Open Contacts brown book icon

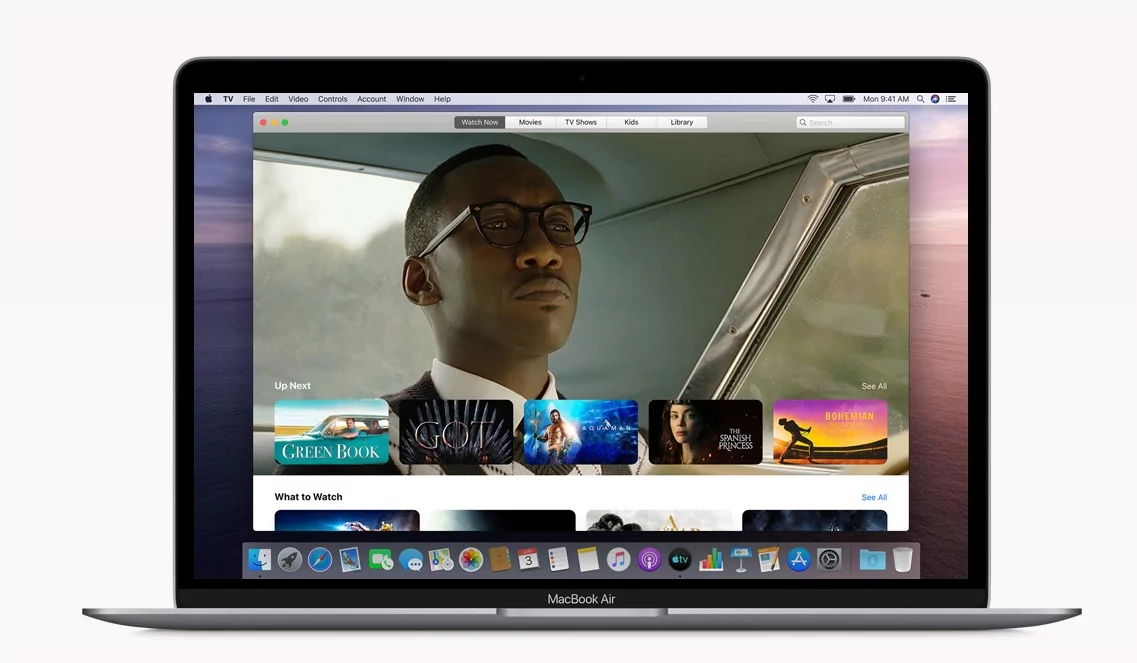point(500,559)
